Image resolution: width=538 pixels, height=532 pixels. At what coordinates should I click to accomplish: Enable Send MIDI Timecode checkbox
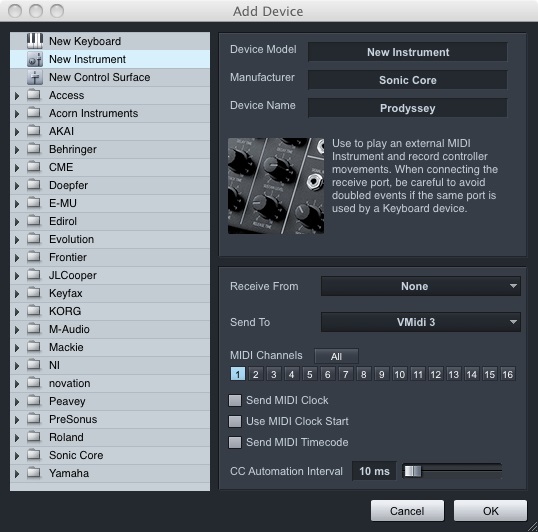(x=235, y=442)
